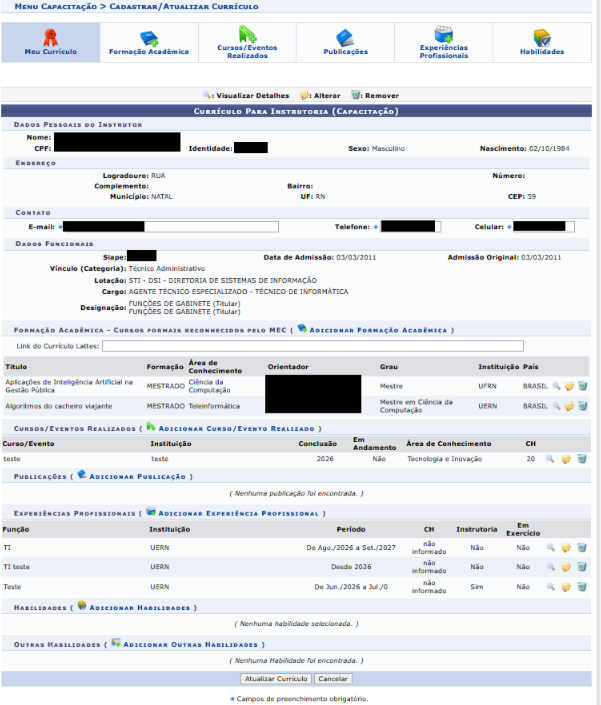Edit the course 'teste' 2026 row
The height and width of the screenshot is (705, 601).
pyautogui.click(x=566, y=459)
